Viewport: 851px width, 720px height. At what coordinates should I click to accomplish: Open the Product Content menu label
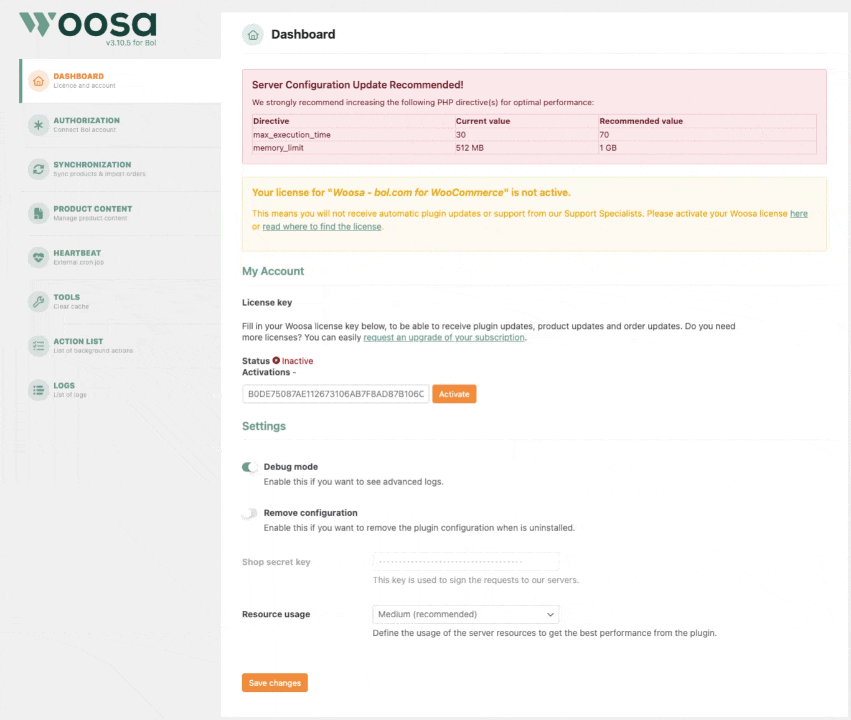[x=93, y=209]
